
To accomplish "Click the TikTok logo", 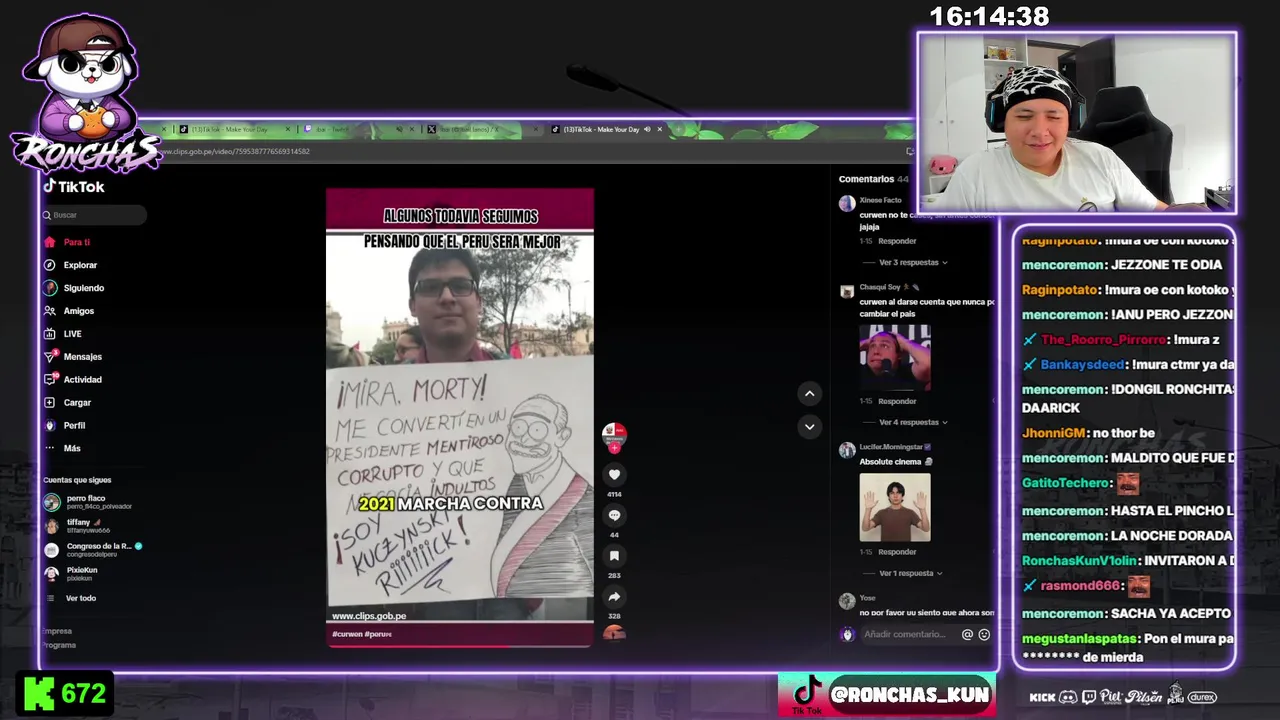I will 73,187.
